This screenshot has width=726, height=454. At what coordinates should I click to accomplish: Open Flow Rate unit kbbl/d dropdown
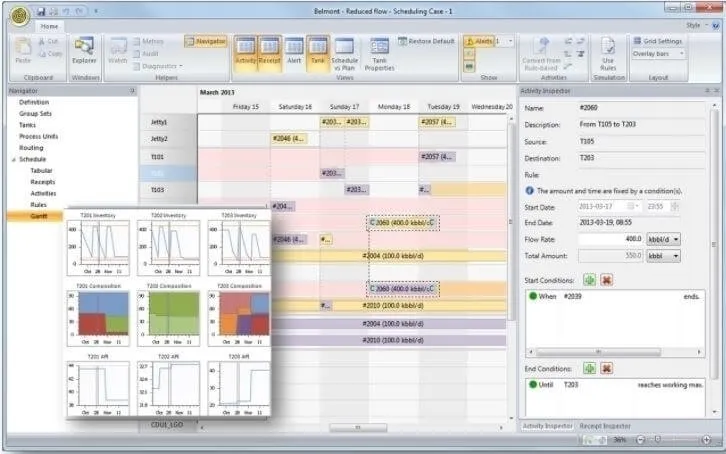pos(663,239)
